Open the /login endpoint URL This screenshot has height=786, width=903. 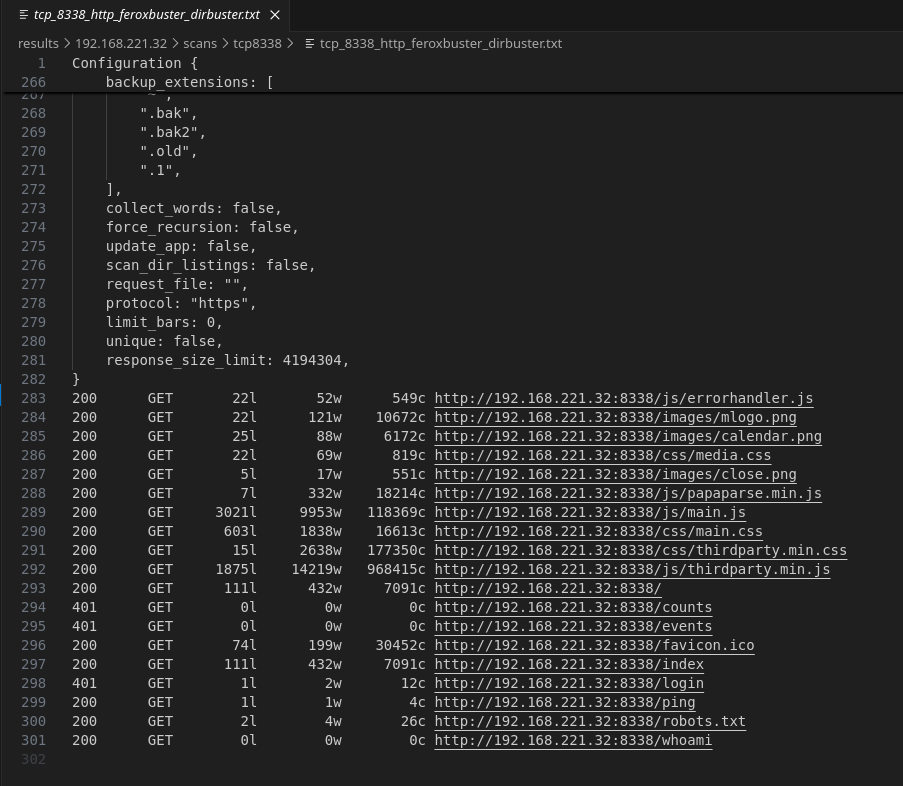[x=568, y=683]
